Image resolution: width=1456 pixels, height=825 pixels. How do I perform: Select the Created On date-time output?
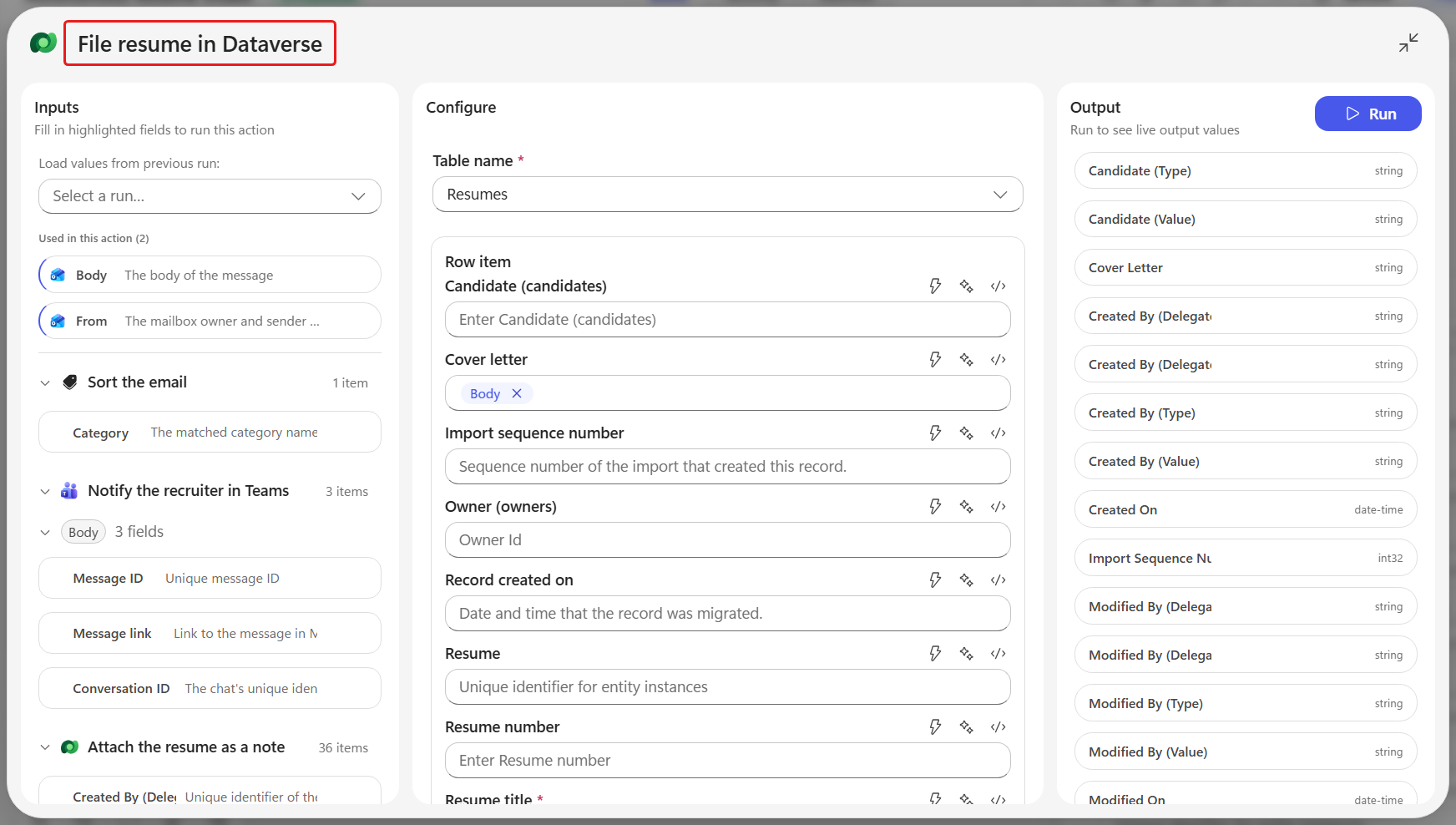tap(1245, 510)
